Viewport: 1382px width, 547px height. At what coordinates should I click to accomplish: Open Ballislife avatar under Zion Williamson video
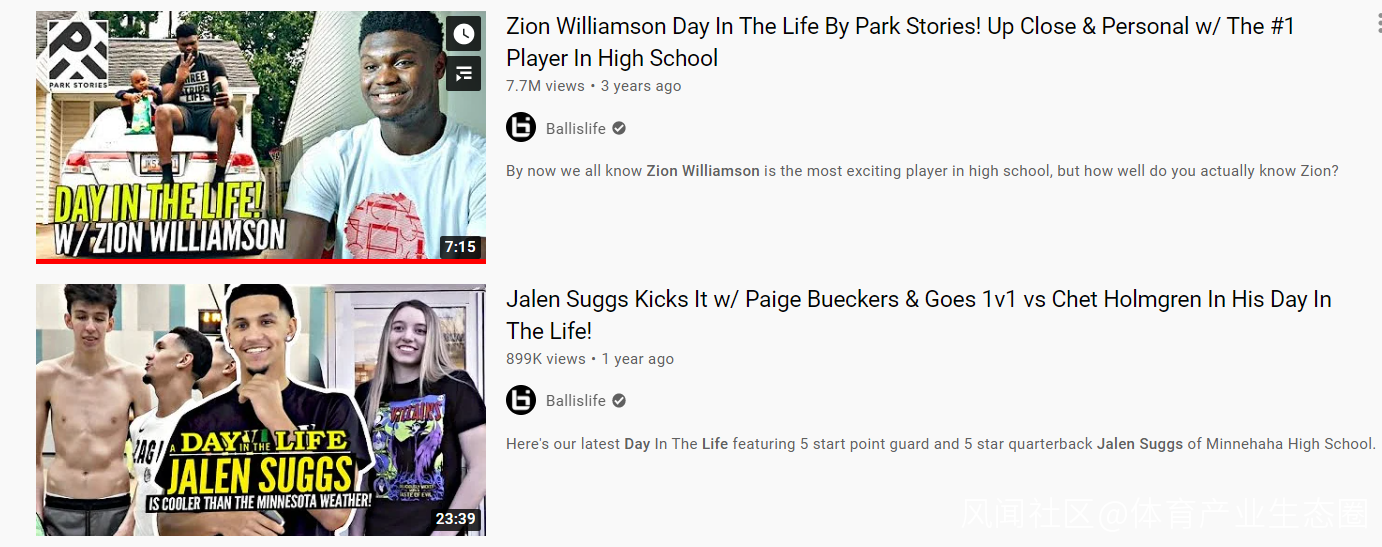[521, 128]
